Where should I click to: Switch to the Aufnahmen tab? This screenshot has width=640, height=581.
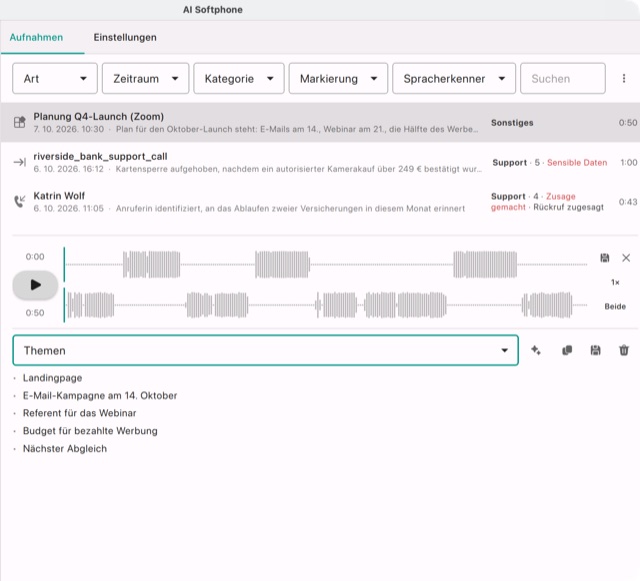(x=36, y=38)
